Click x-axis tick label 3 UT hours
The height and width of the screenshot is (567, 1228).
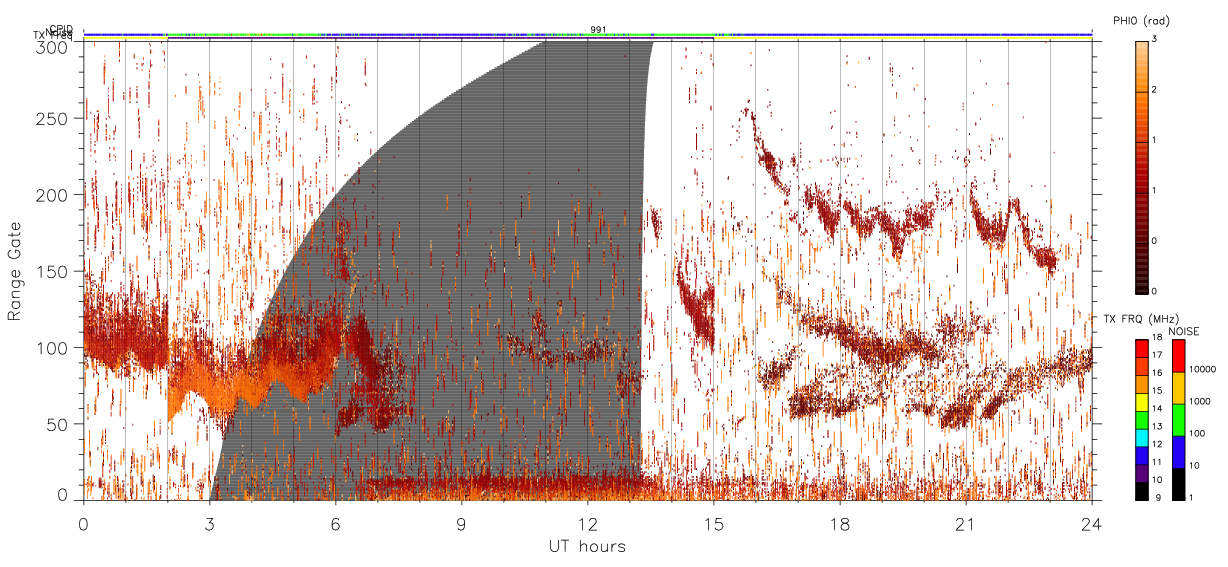click(210, 524)
